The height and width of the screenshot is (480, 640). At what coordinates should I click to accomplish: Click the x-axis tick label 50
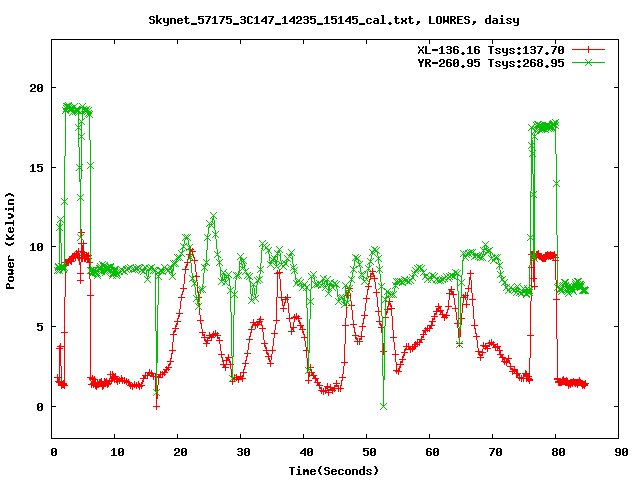pos(369,452)
